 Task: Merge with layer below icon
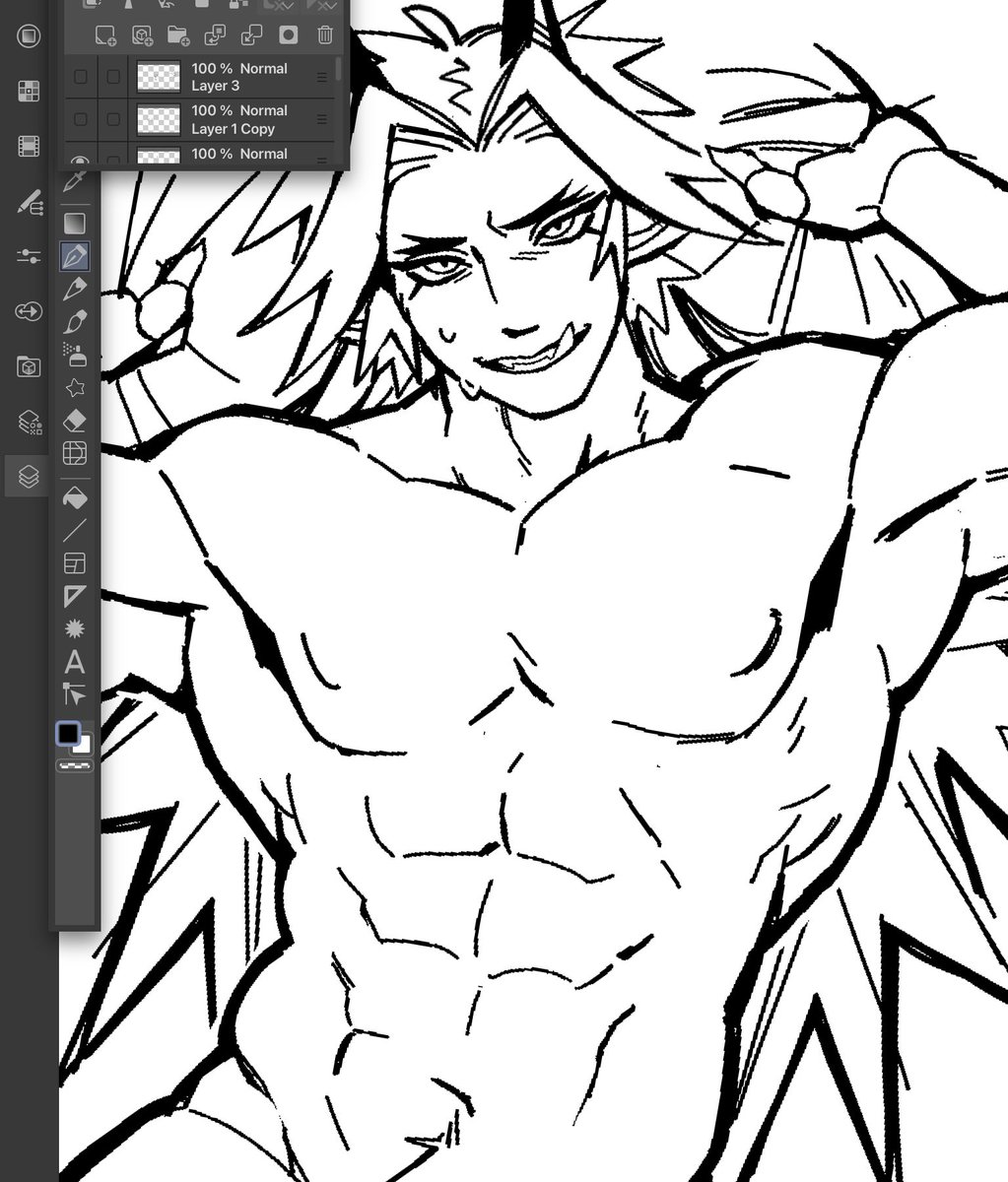click(252, 35)
